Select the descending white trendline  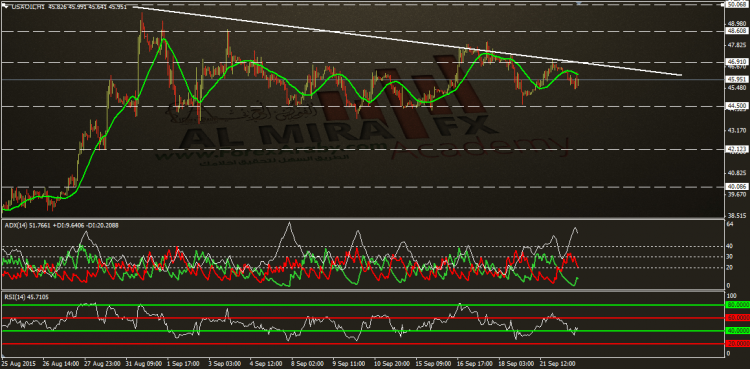tap(407, 41)
